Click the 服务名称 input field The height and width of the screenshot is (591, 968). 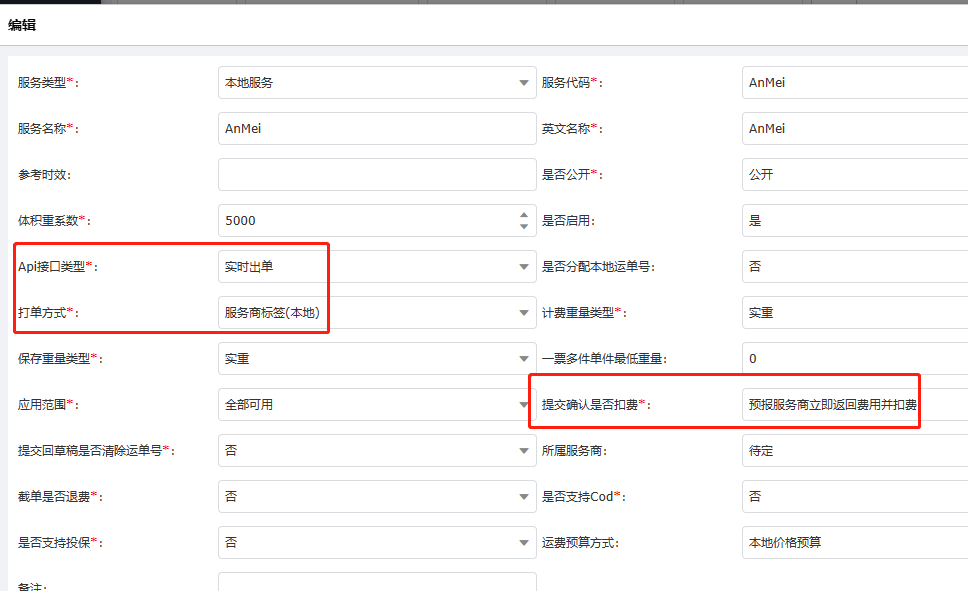point(377,129)
